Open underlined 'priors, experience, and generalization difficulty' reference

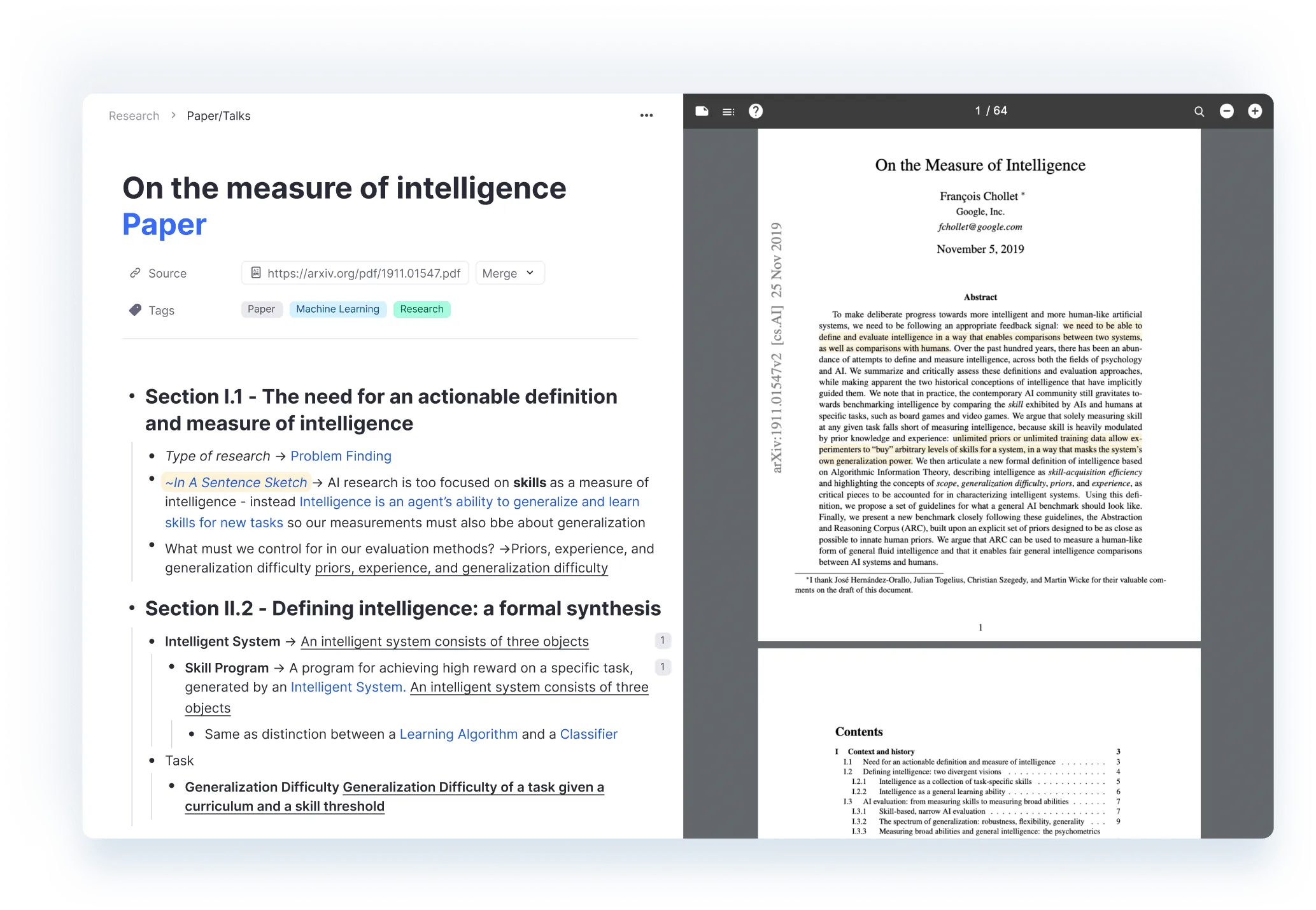pos(462,567)
